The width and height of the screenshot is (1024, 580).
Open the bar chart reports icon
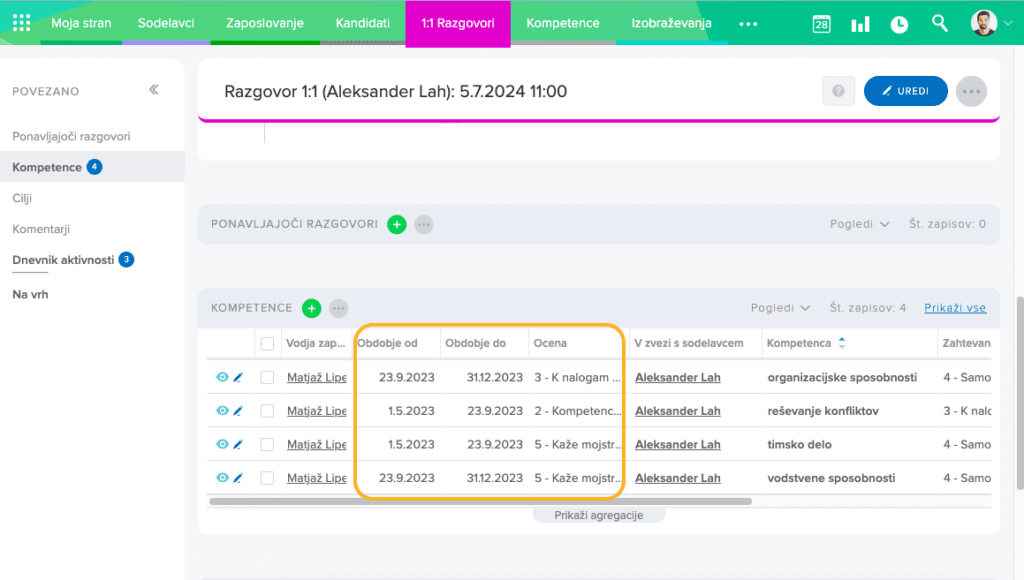(860, 24)
